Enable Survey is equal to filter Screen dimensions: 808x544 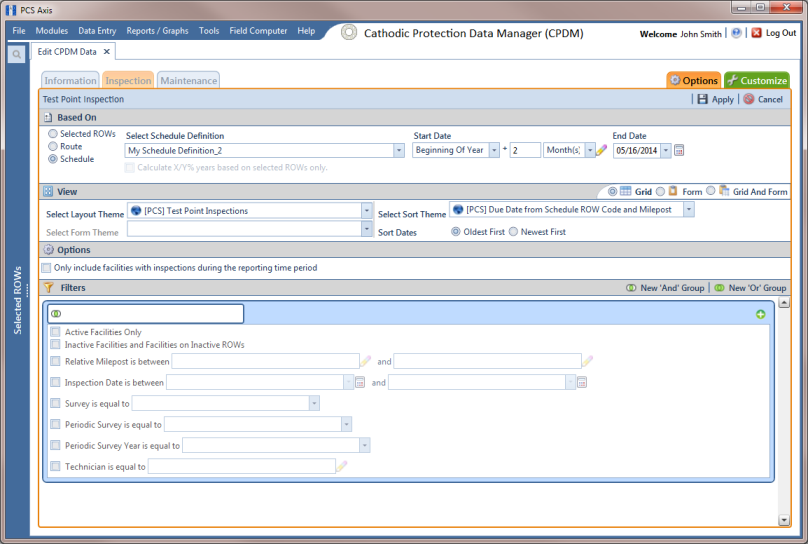tap(55, 403)
